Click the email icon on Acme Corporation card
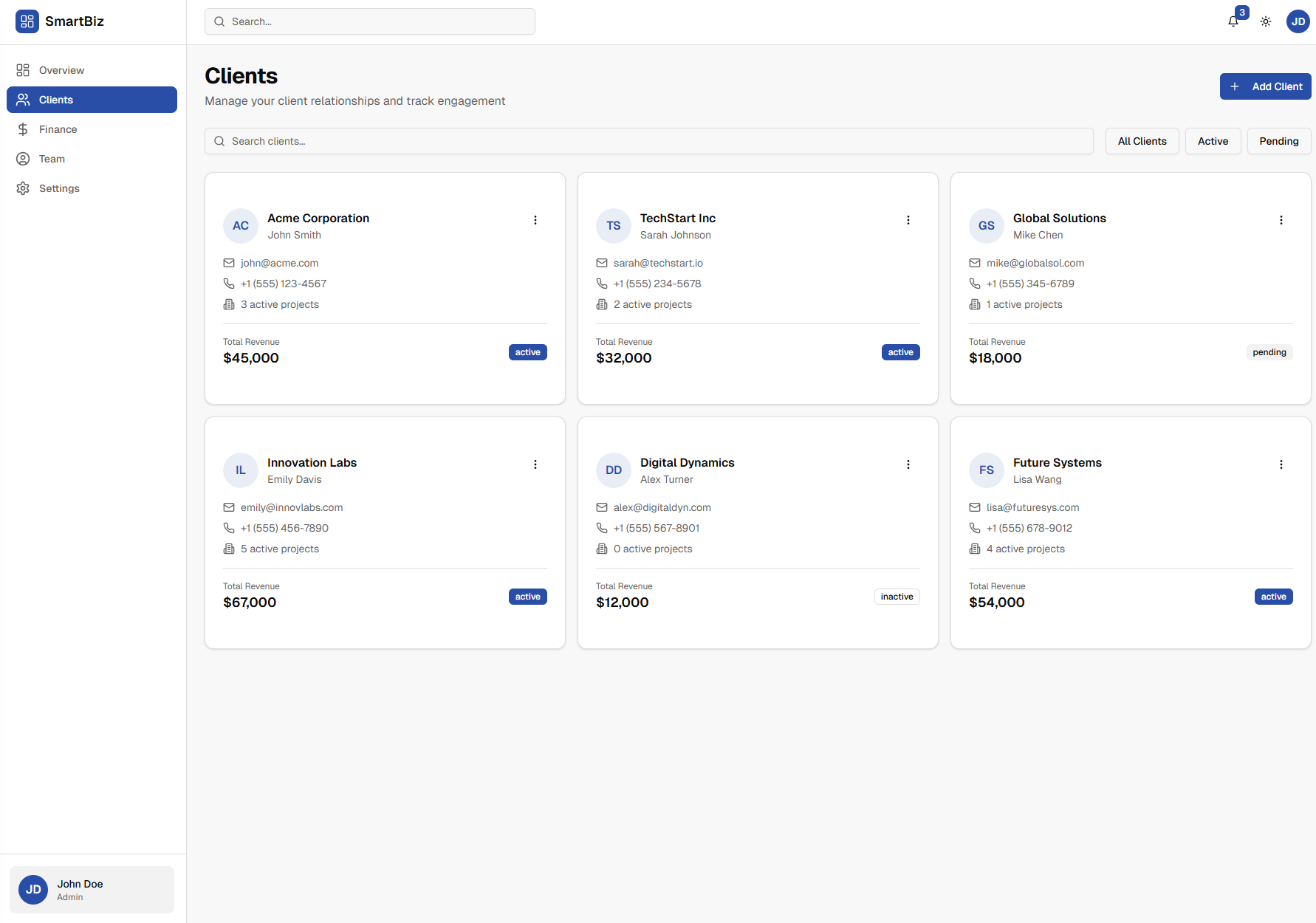 coord(229,263)
